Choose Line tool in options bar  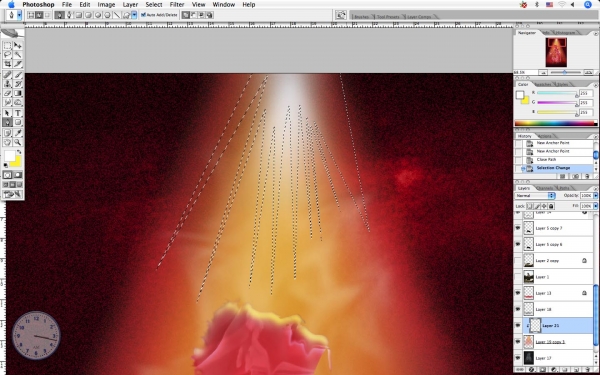(117, 15)
